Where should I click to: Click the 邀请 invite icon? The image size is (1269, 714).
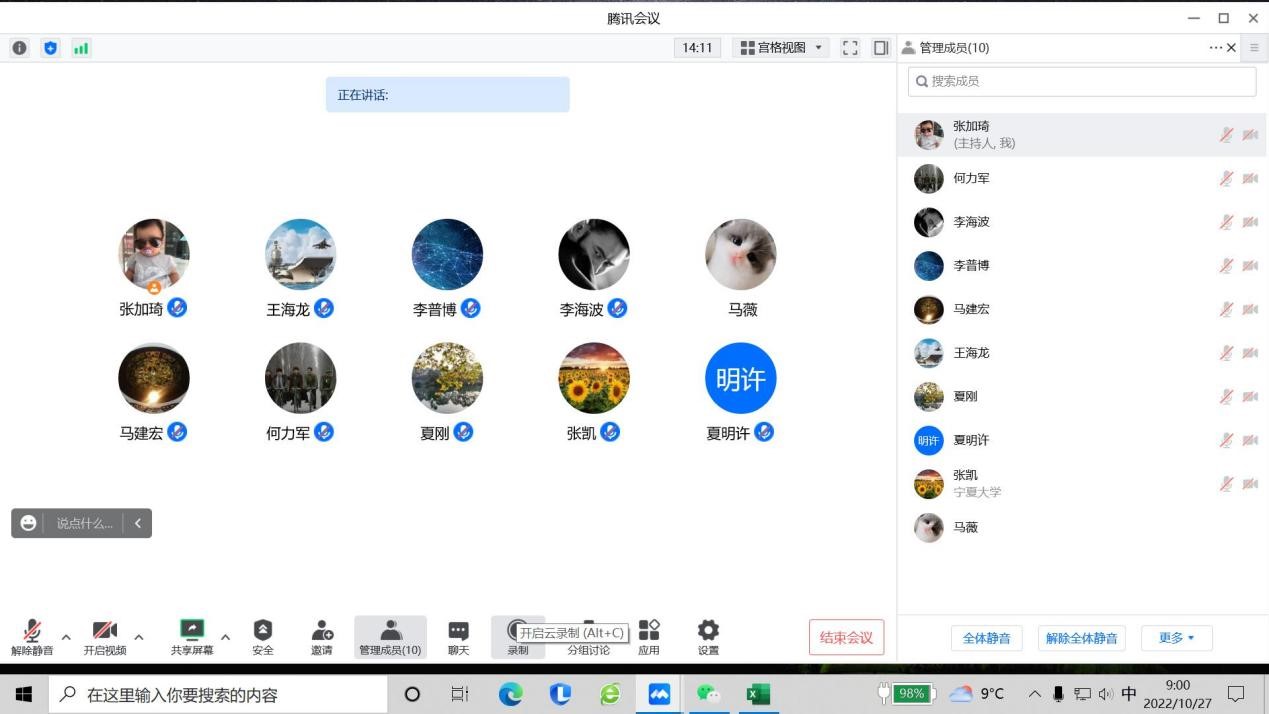pyautogui.click(x=322, y=630)
